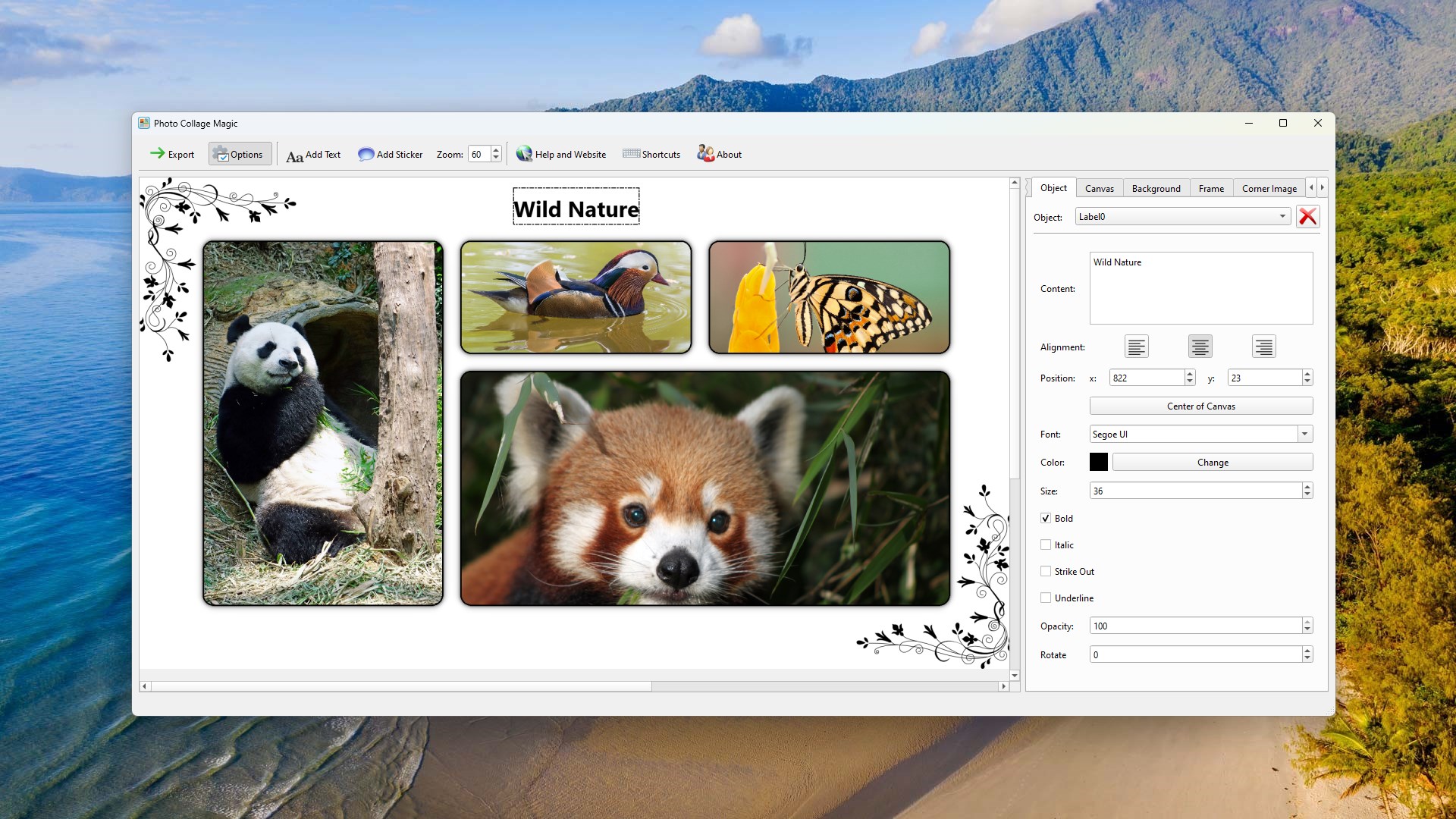The height and width of the screenshot is (819, 1456).
Task: Click the Center of Canvas button
Action: pyautogui.click(x=1200, y=406)
